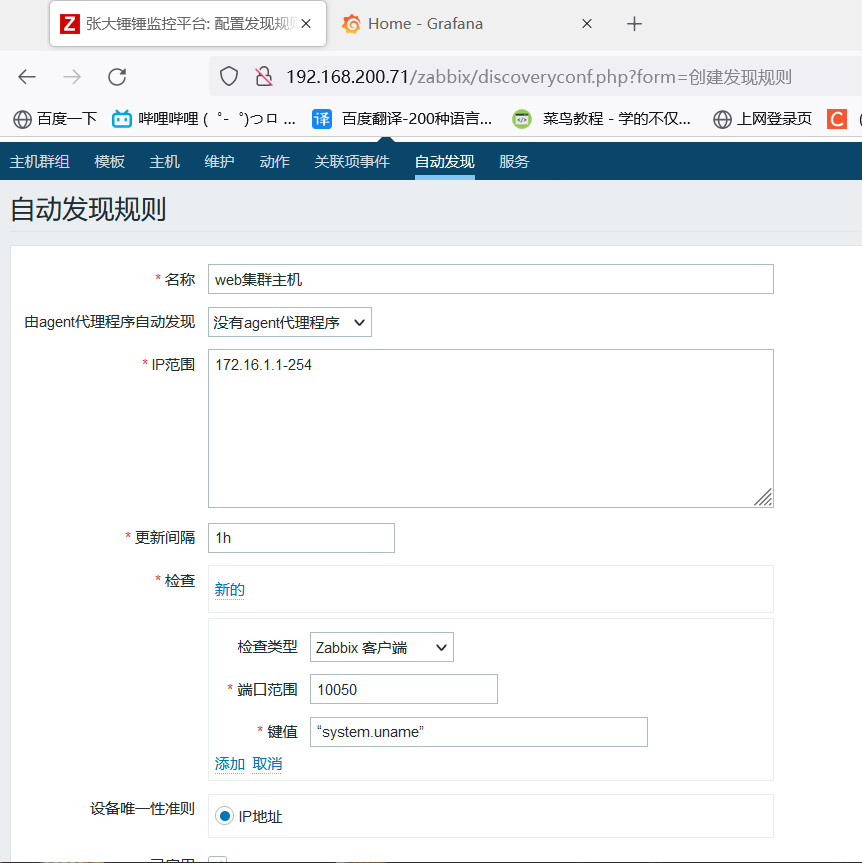Open the 上网登录页 bookmark
Screen dimensions: 862x863
click(762, 119)
